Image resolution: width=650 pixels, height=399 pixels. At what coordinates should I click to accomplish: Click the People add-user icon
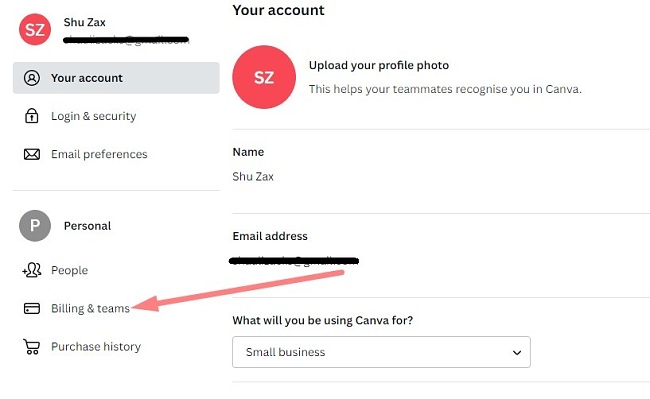[32, 270]
